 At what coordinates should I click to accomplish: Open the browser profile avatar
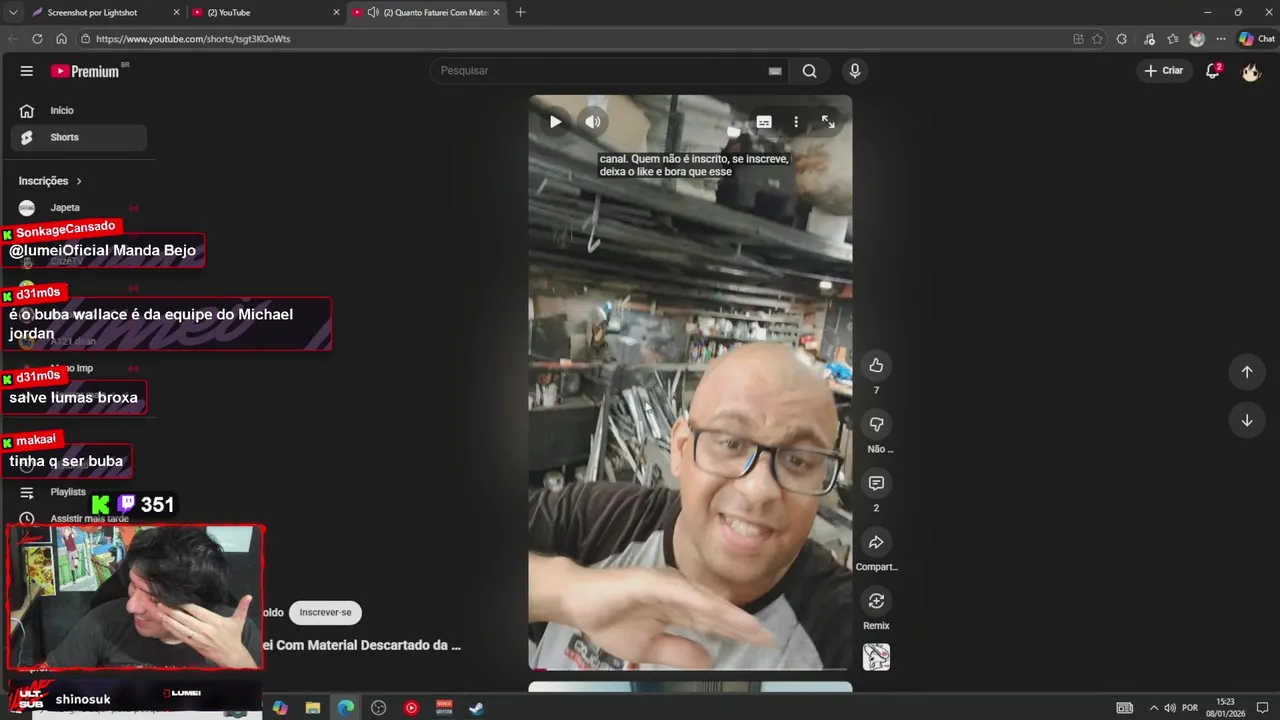point(1197,39)
